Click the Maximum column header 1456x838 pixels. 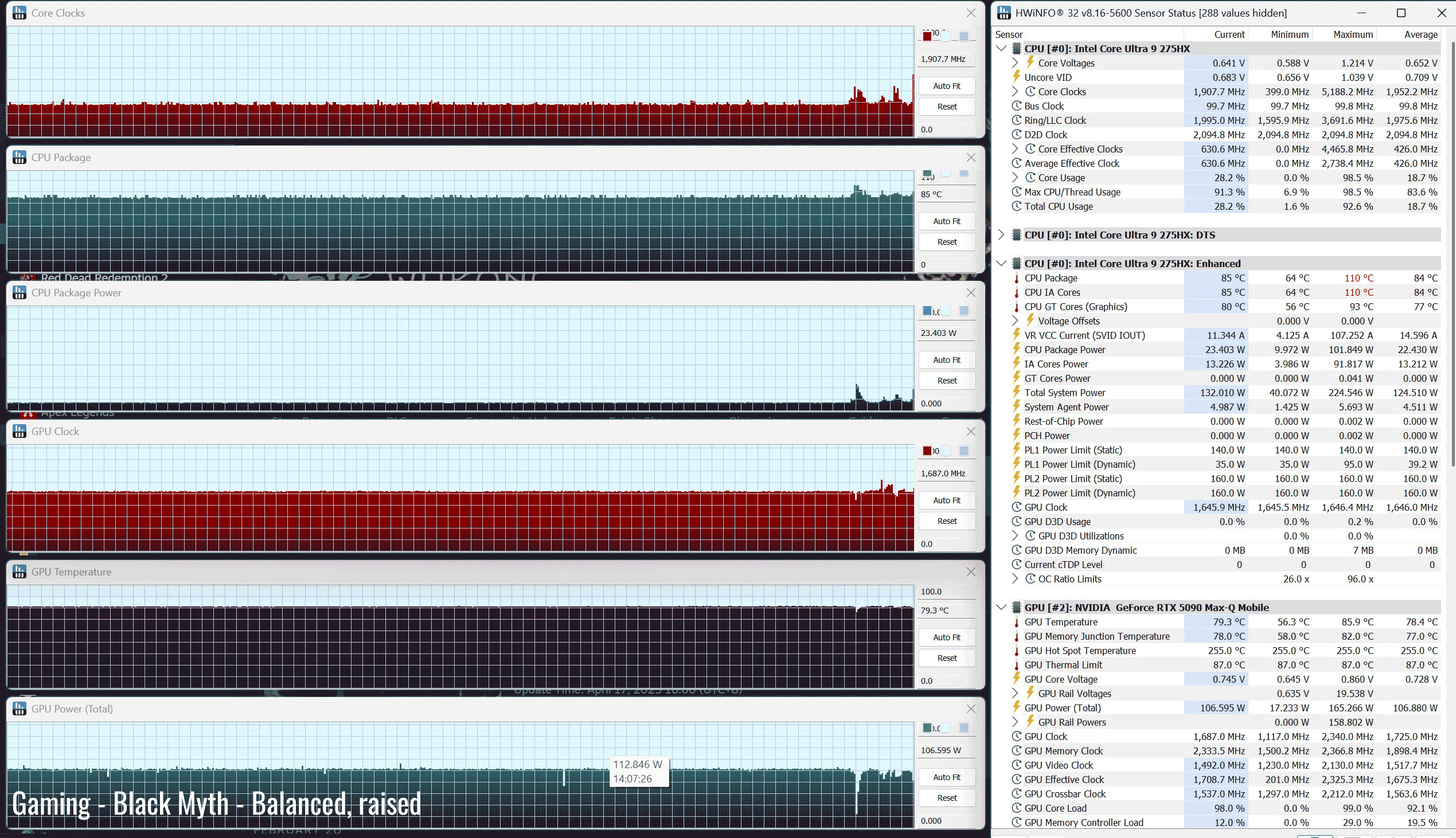coord(1344,34)
